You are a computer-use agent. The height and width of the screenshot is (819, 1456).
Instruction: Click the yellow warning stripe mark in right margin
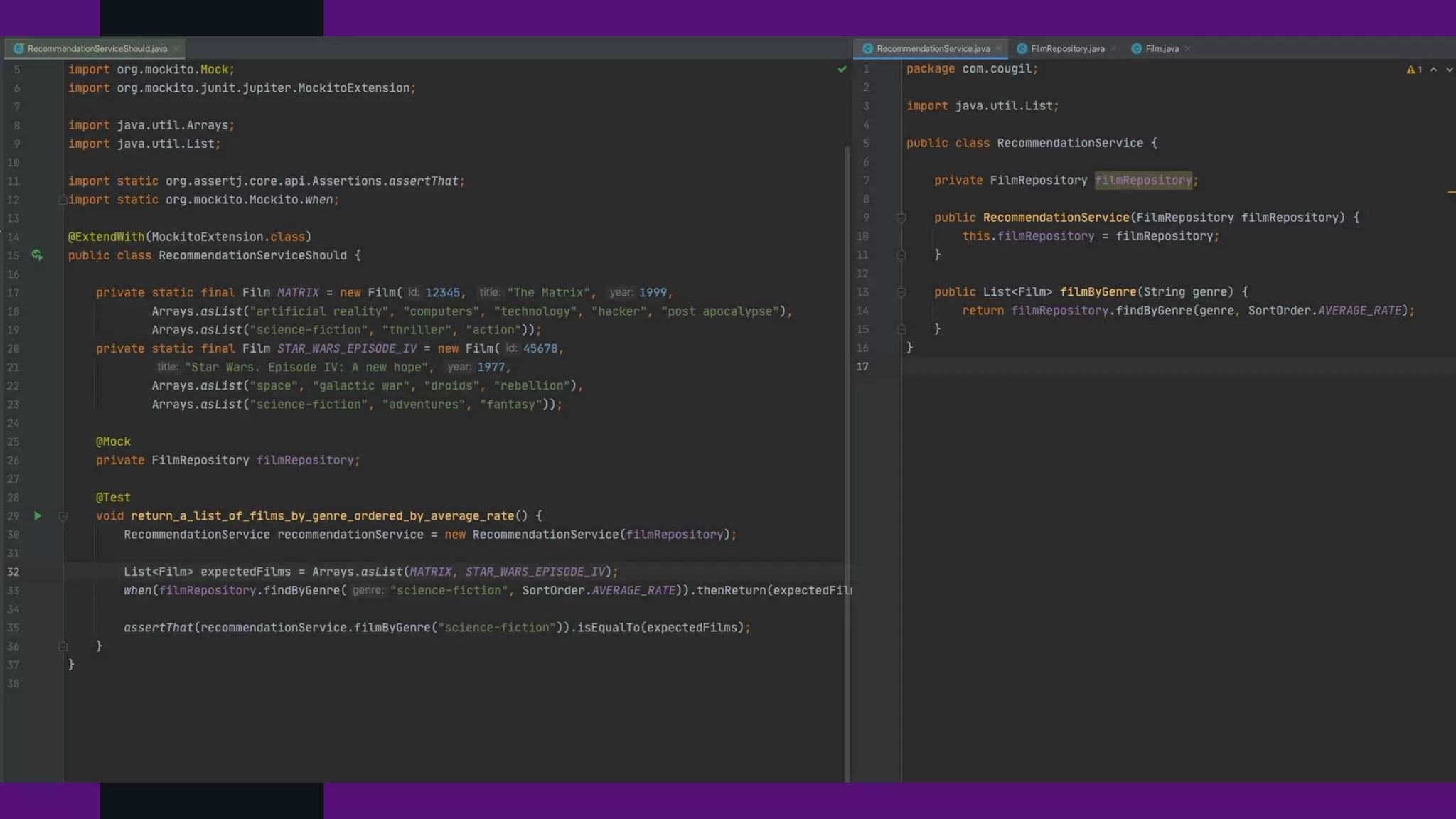(x=1451, y=192)
